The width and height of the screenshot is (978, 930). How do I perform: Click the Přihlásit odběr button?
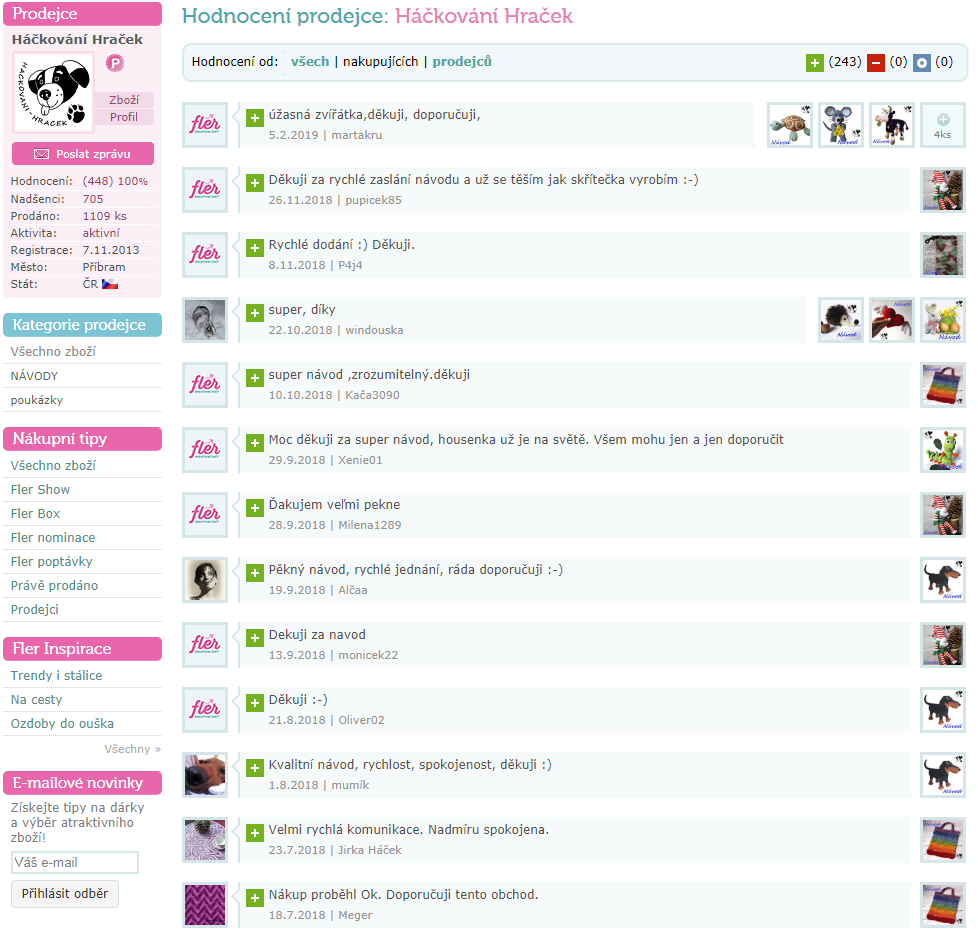65,893
